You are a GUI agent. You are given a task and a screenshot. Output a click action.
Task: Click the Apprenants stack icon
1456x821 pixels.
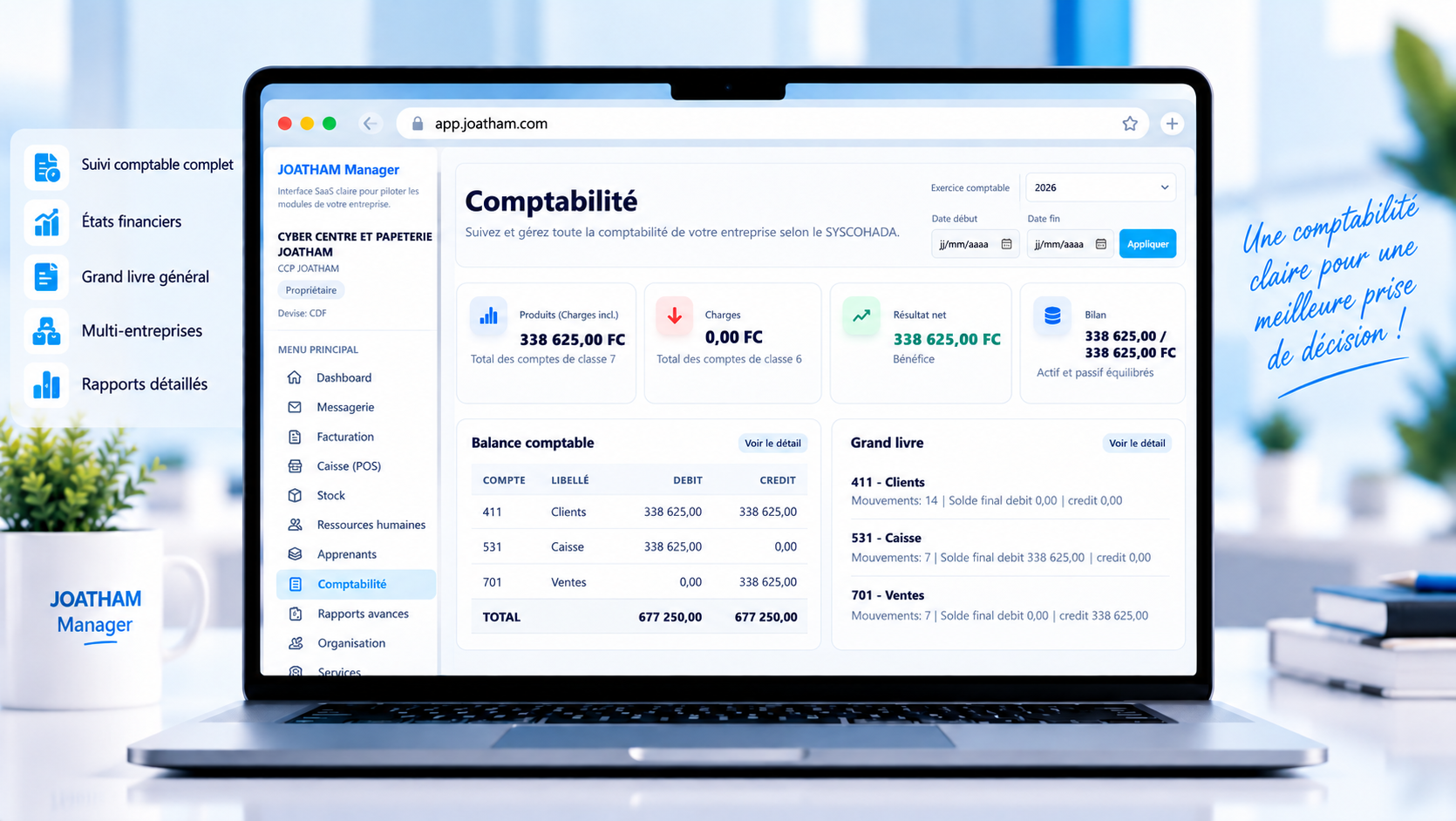pos(295,554)
